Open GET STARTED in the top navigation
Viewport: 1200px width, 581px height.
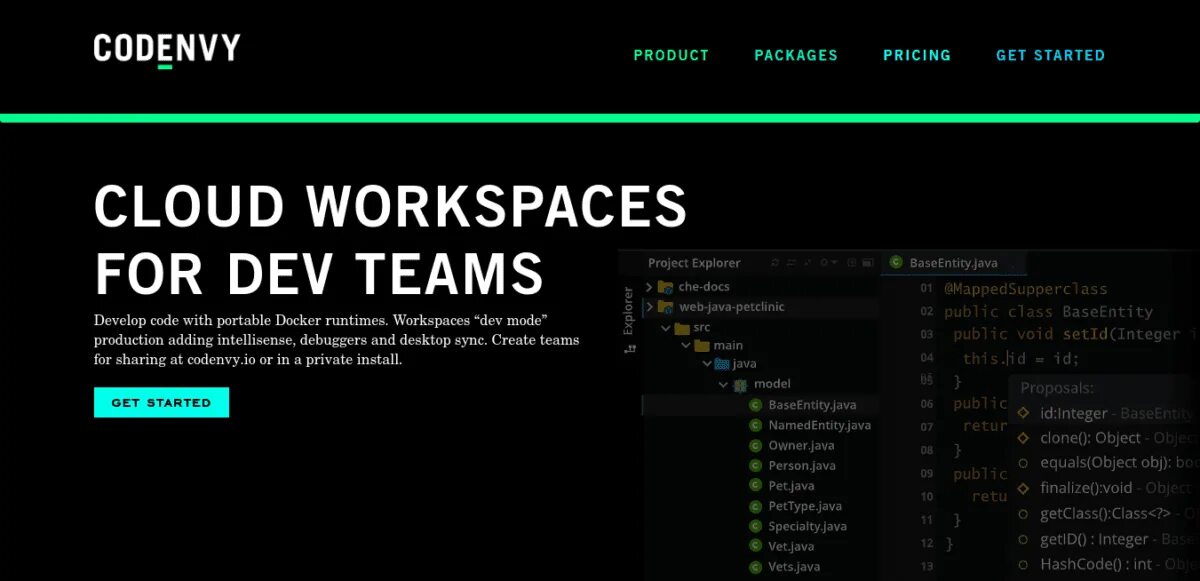[x=1050, y=56]
